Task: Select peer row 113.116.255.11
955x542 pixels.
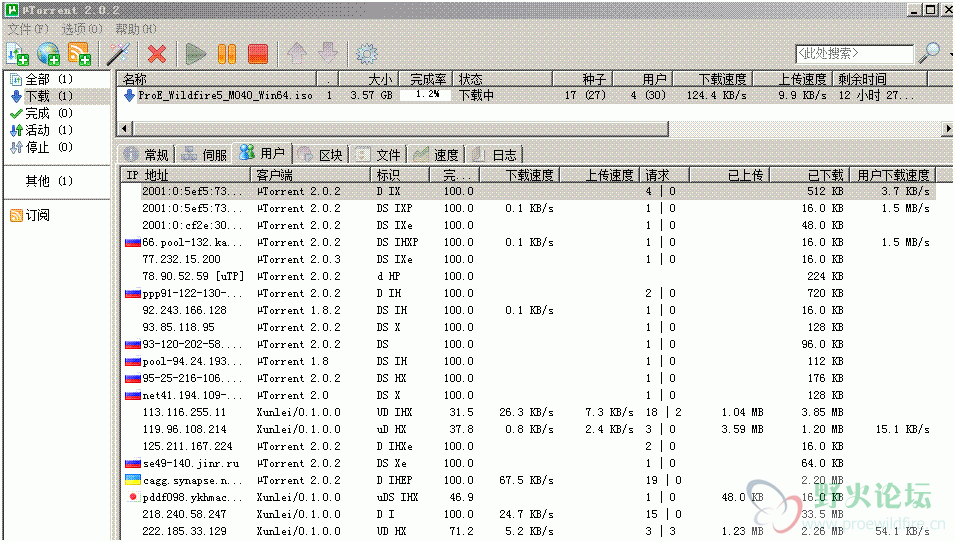Action: (x=529, y=412)
